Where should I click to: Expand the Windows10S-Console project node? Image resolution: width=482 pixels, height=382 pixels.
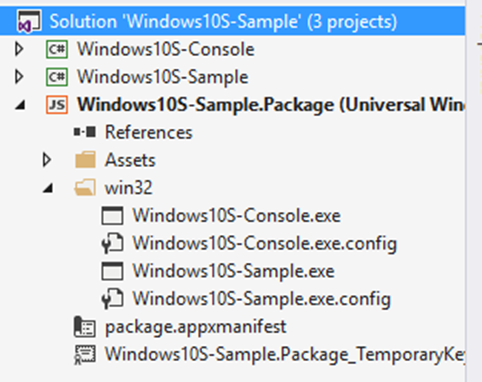click(x=20, y=49)
